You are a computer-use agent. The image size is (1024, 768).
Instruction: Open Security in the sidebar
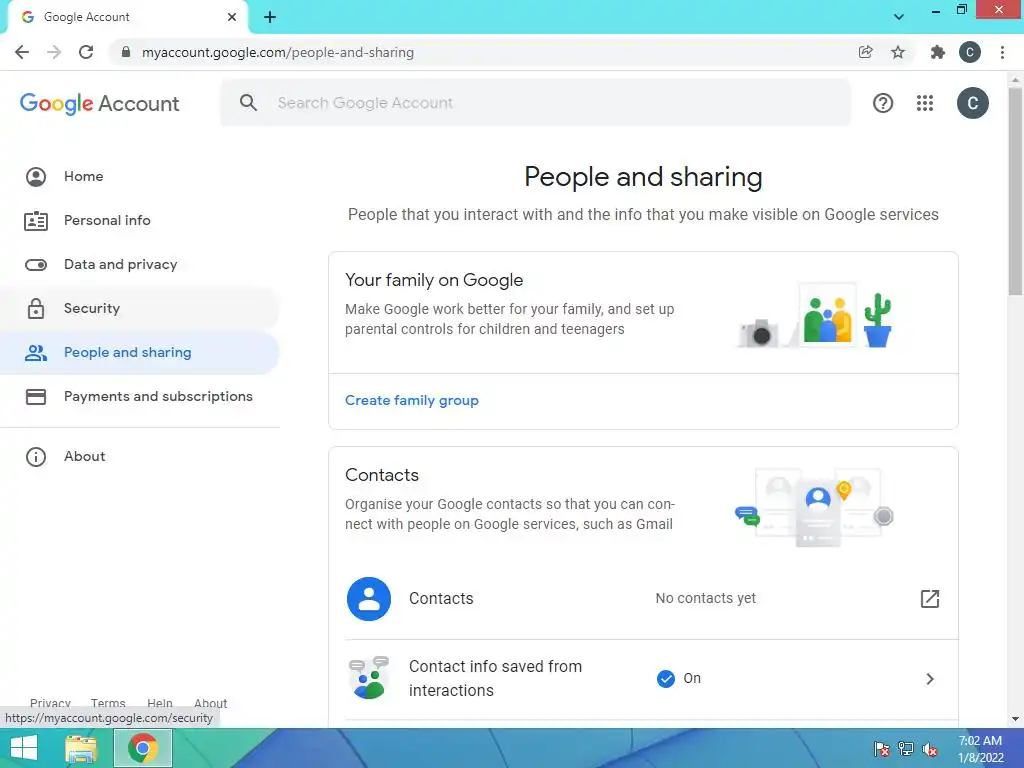coord(140,308)
